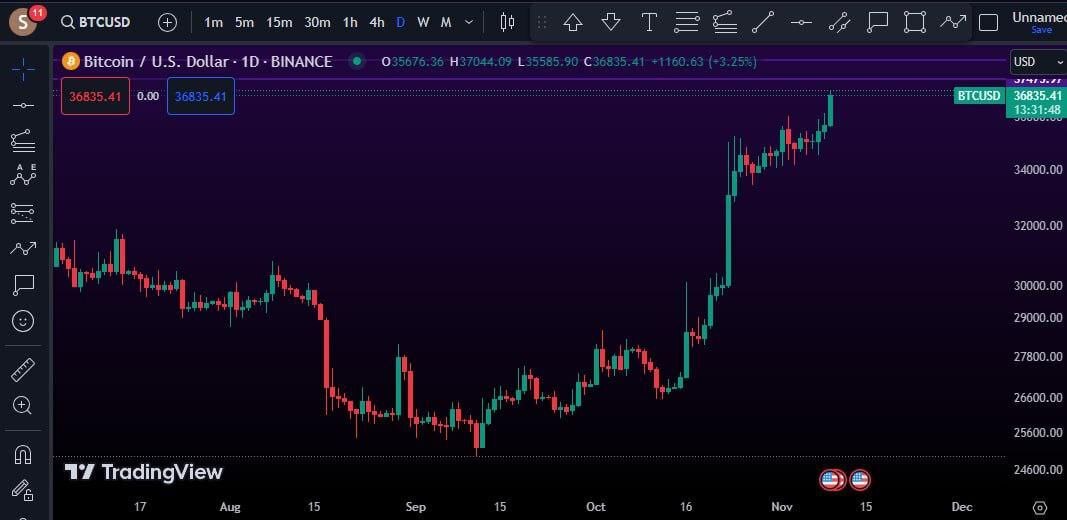Screen dimensions: 1067x520
Task: Select the Text tool
Action: (649, 22)
